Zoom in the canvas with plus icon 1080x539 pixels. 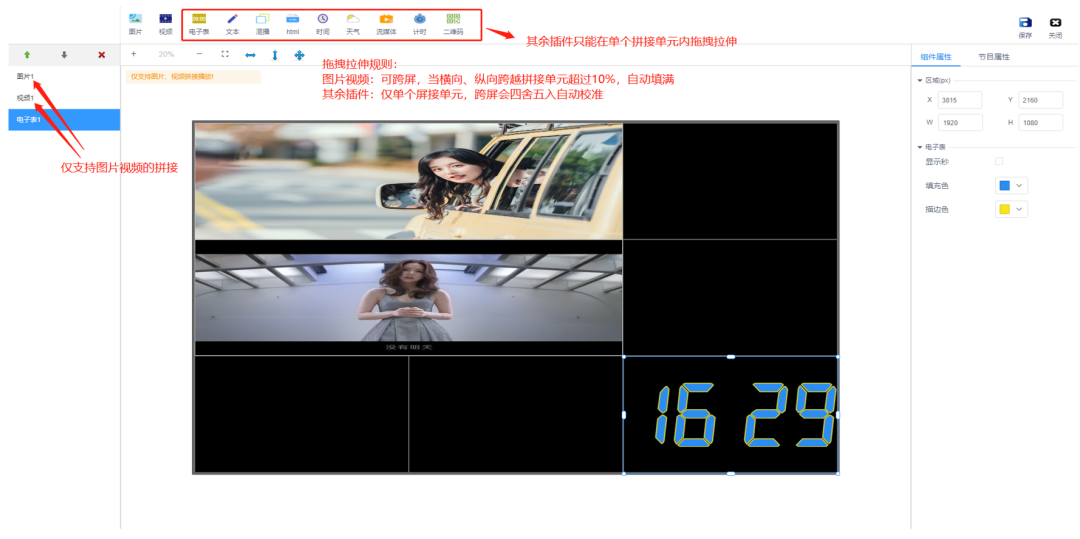tap(134, 54)
